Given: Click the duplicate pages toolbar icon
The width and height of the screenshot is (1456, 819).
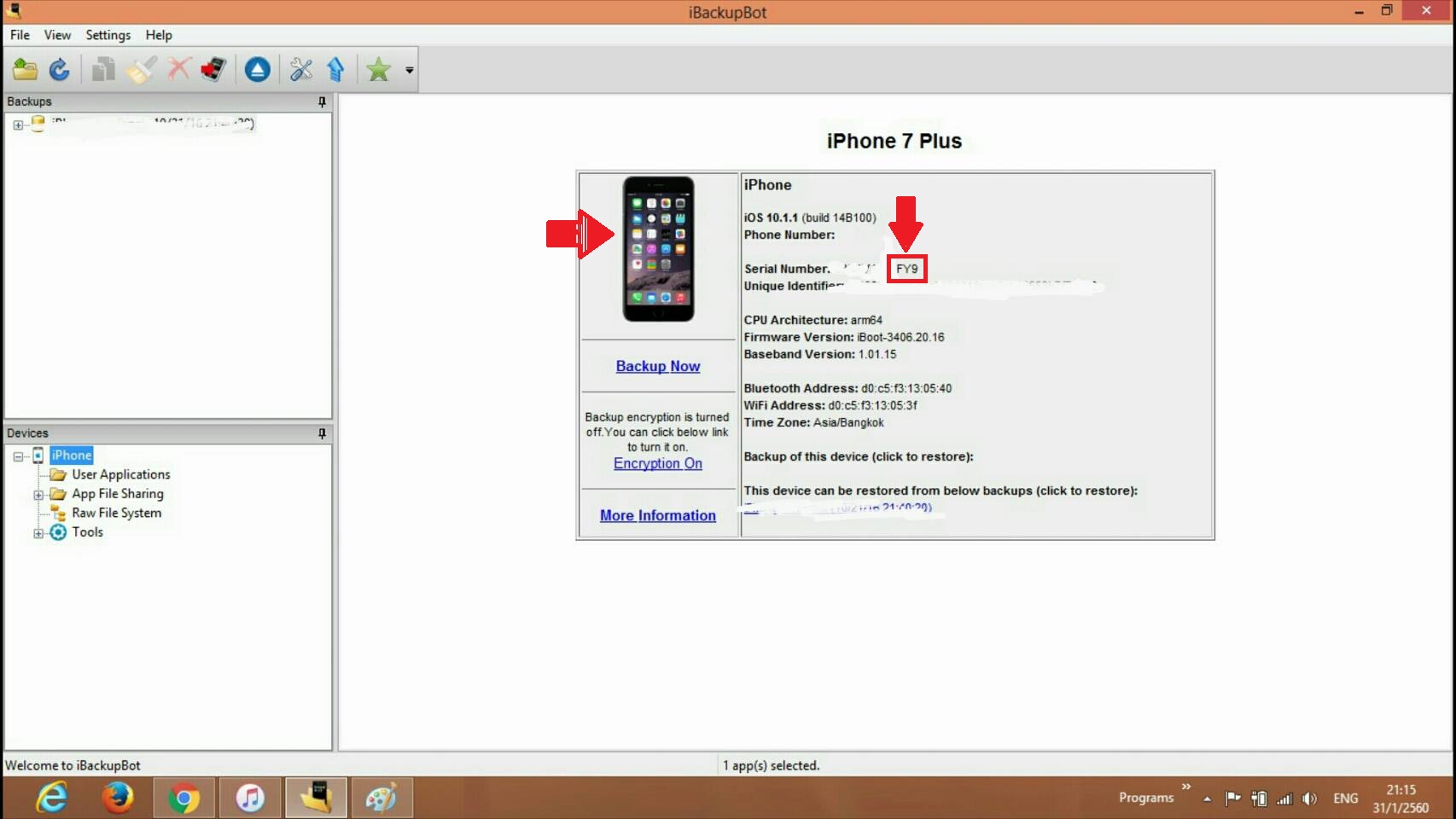Looking at the screenshot, I should coord(103,69).
